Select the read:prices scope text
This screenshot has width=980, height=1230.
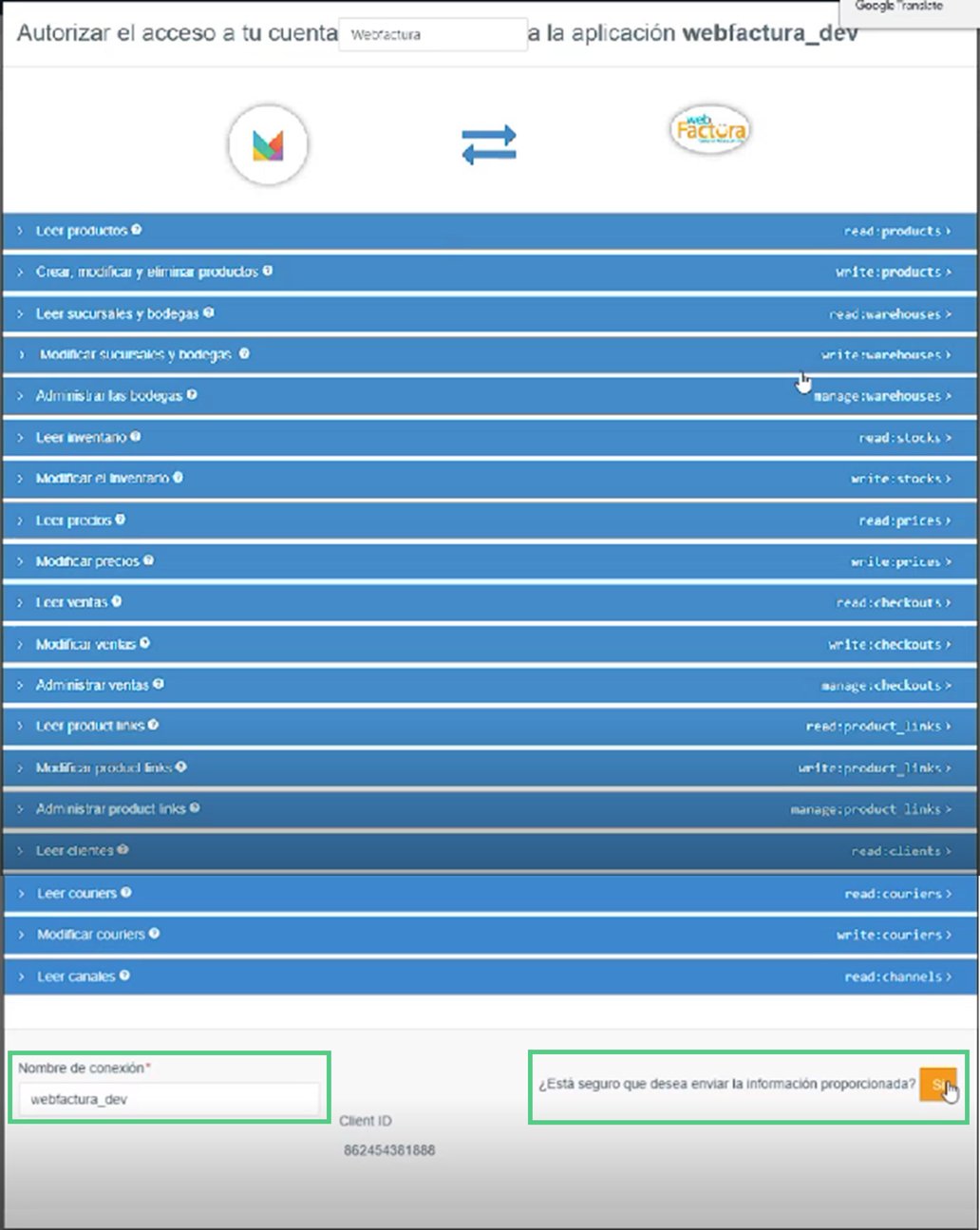pyautogui.click(x=899, y=520)
